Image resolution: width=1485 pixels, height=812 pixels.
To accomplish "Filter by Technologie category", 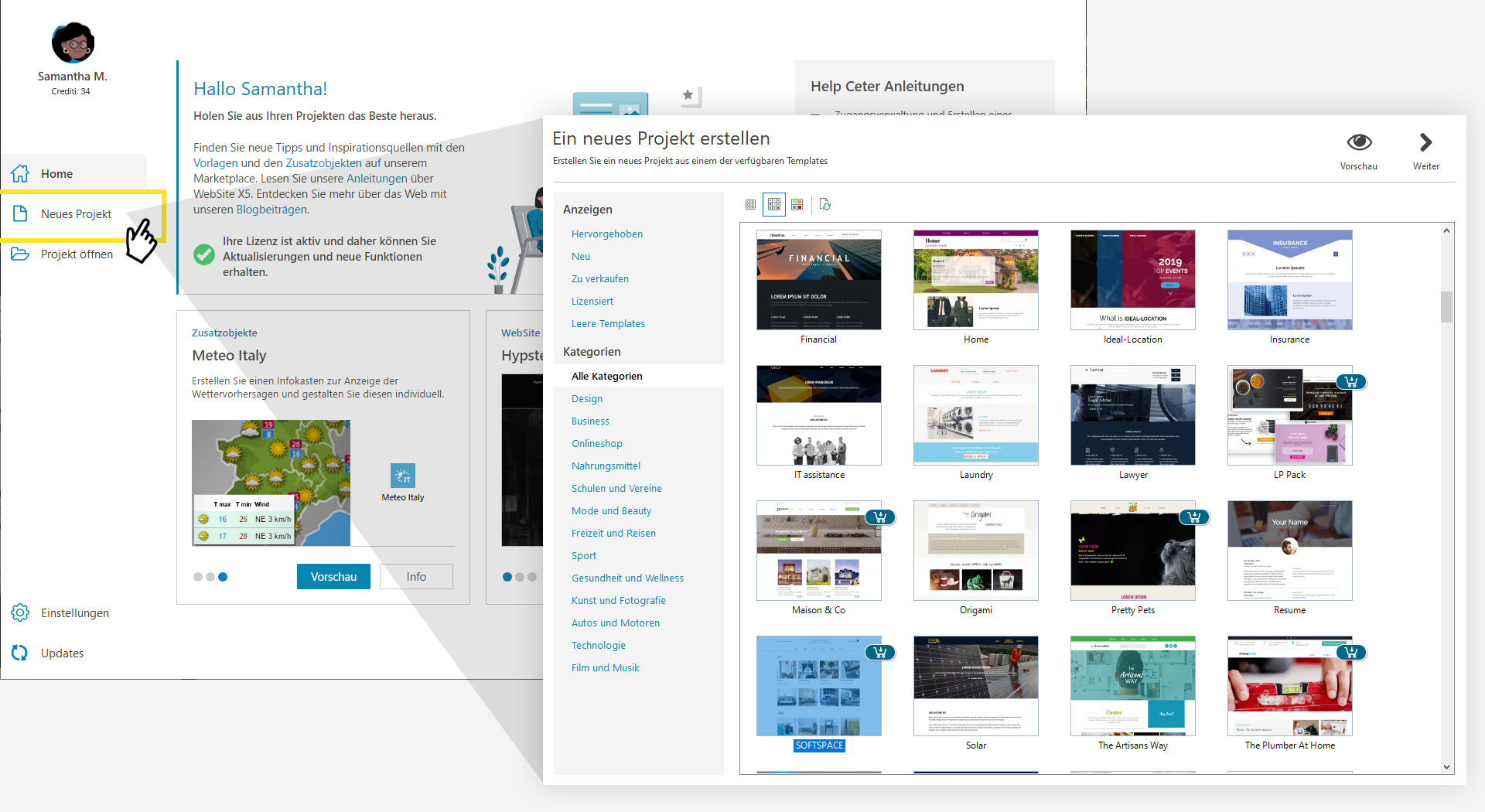I will (599, 646).
